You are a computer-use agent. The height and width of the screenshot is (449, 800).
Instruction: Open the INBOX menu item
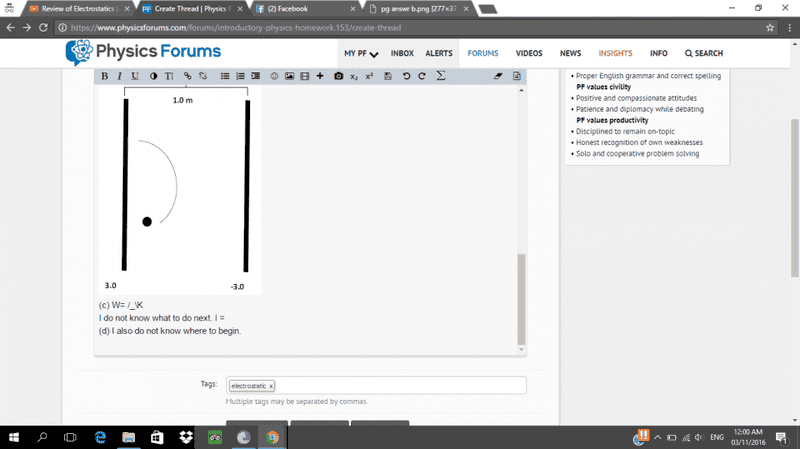[402, 53]
